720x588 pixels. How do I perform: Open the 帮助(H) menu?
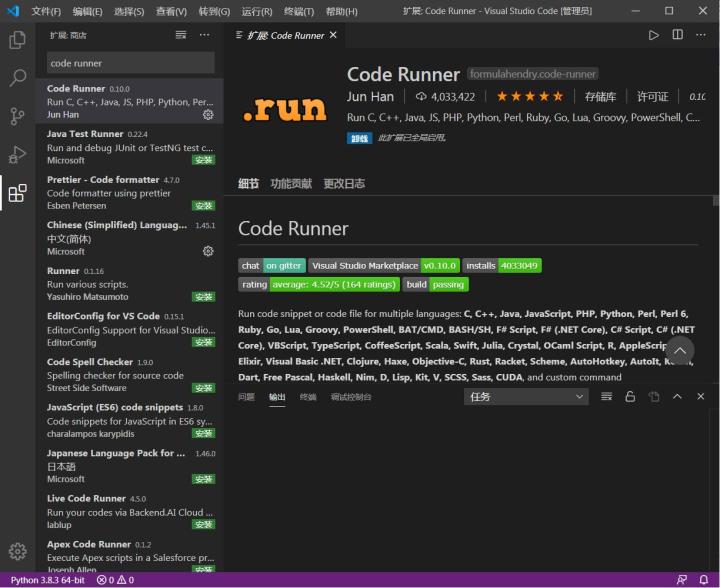point(342,11)
